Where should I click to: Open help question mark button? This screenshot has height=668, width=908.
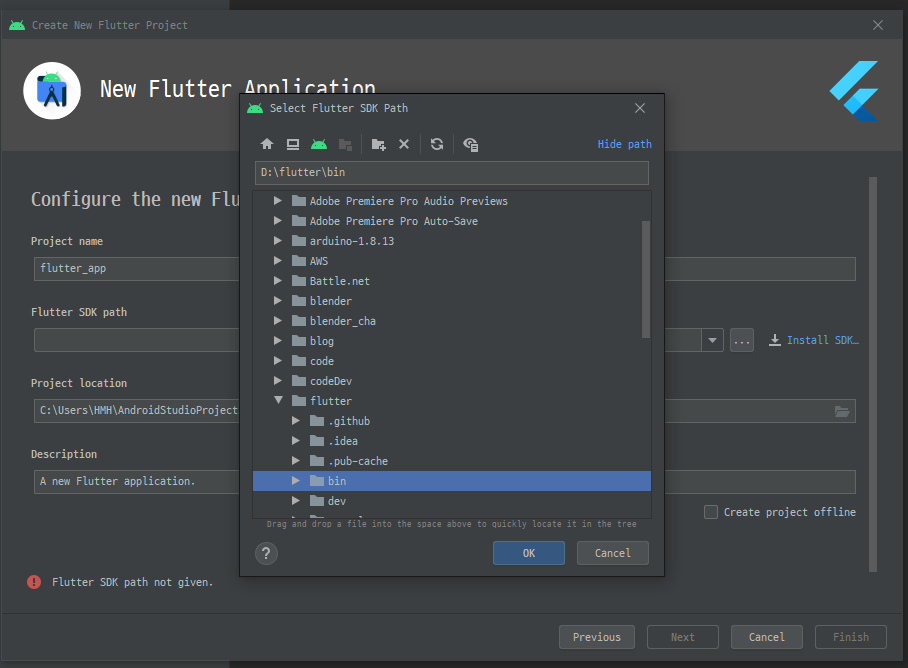point(266,553)
